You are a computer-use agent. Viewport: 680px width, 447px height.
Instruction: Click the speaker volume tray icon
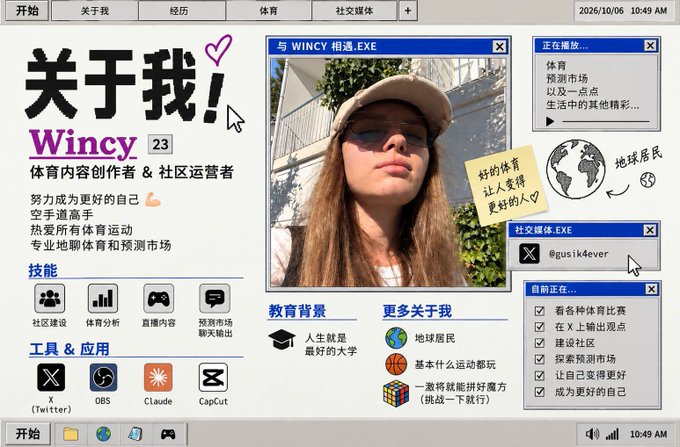click(592, 434)
